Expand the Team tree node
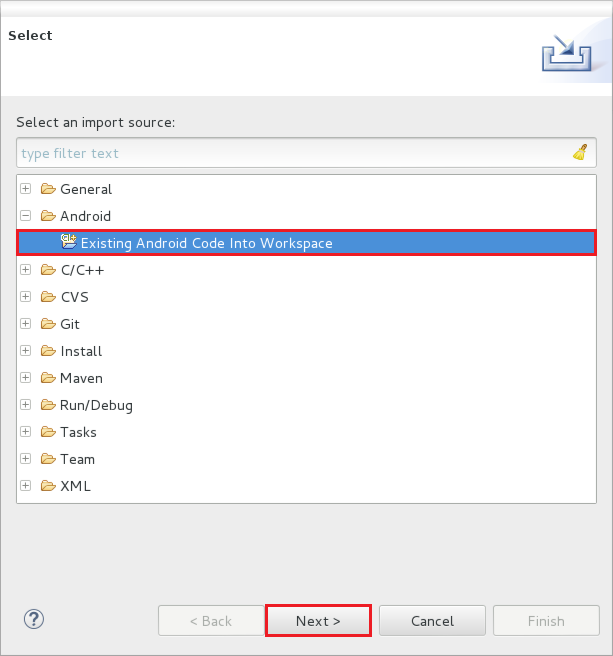Viewport: 613px width, 656px height. point(26,459)
